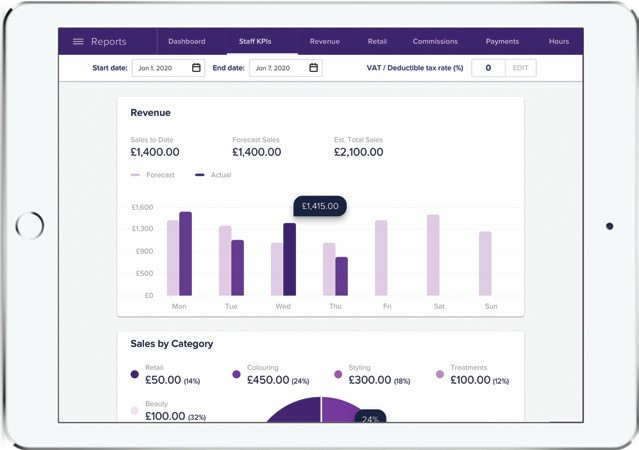Click Thursday's forecast revenue bar
639x450 pixels.
329,269
